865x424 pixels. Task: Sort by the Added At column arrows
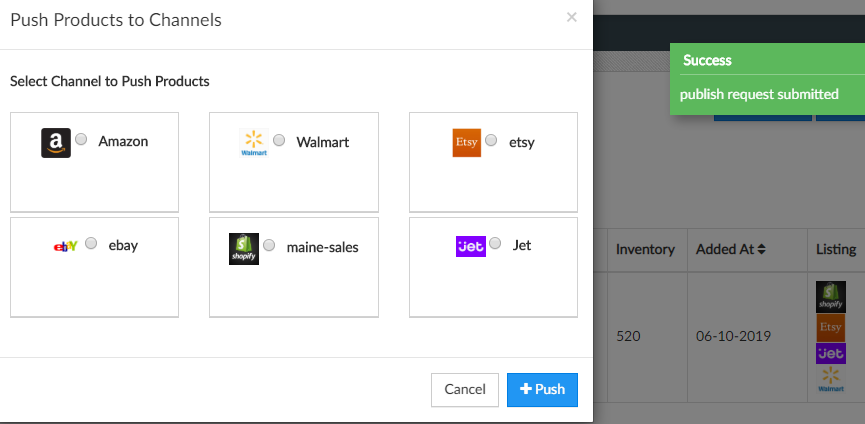click(762, 249)
